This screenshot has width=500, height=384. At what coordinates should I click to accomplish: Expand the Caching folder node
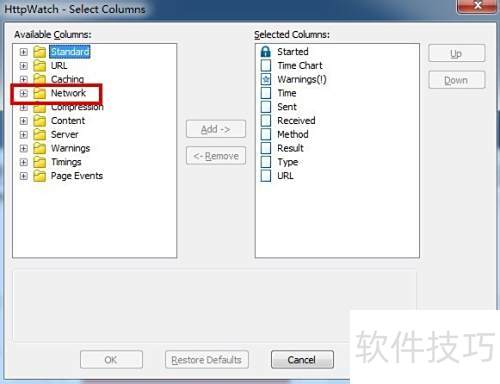(23, 79)
